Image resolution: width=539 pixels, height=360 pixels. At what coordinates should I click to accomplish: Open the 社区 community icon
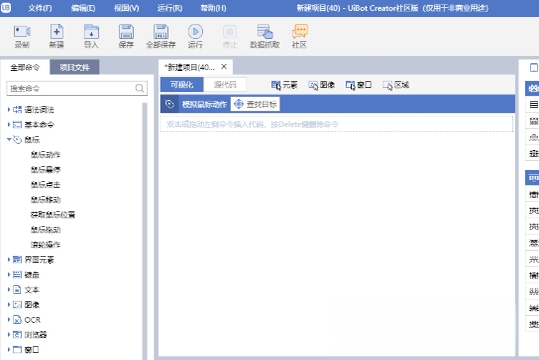[300, 32]
